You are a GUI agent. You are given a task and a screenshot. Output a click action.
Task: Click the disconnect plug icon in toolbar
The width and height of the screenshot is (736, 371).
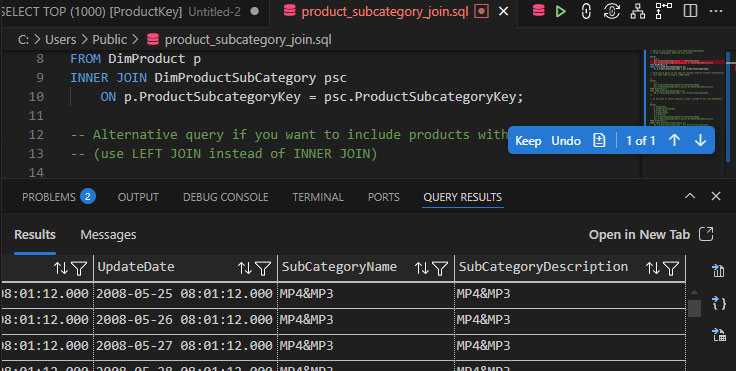[x=586, y=11]
